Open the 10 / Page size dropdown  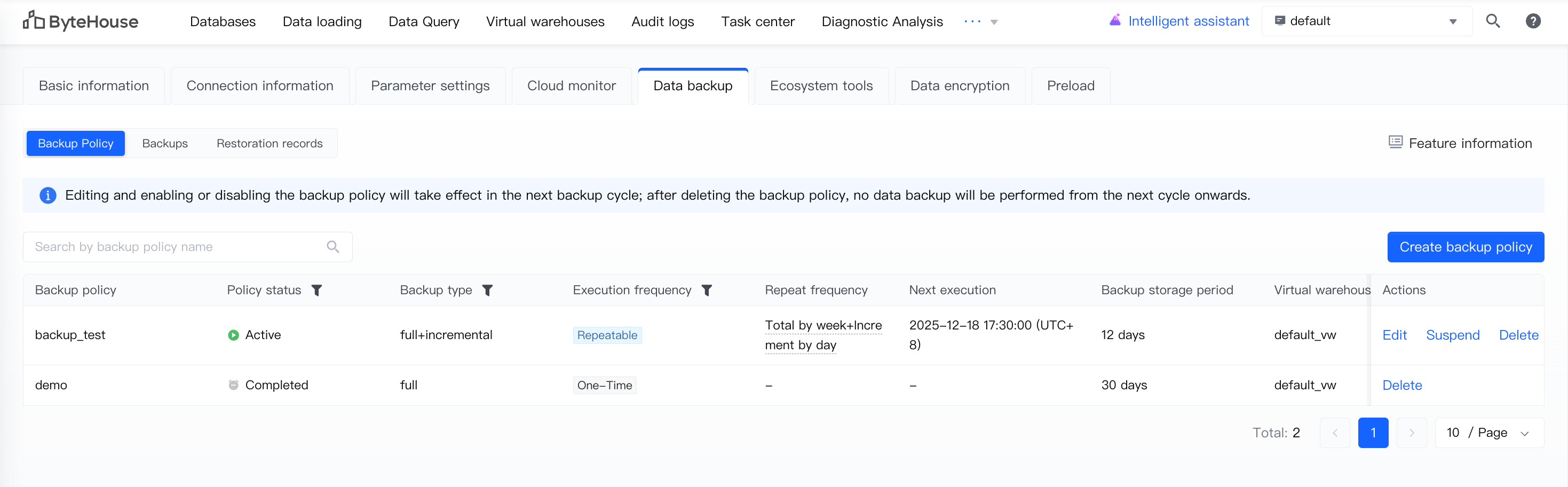click(1488, 433)
